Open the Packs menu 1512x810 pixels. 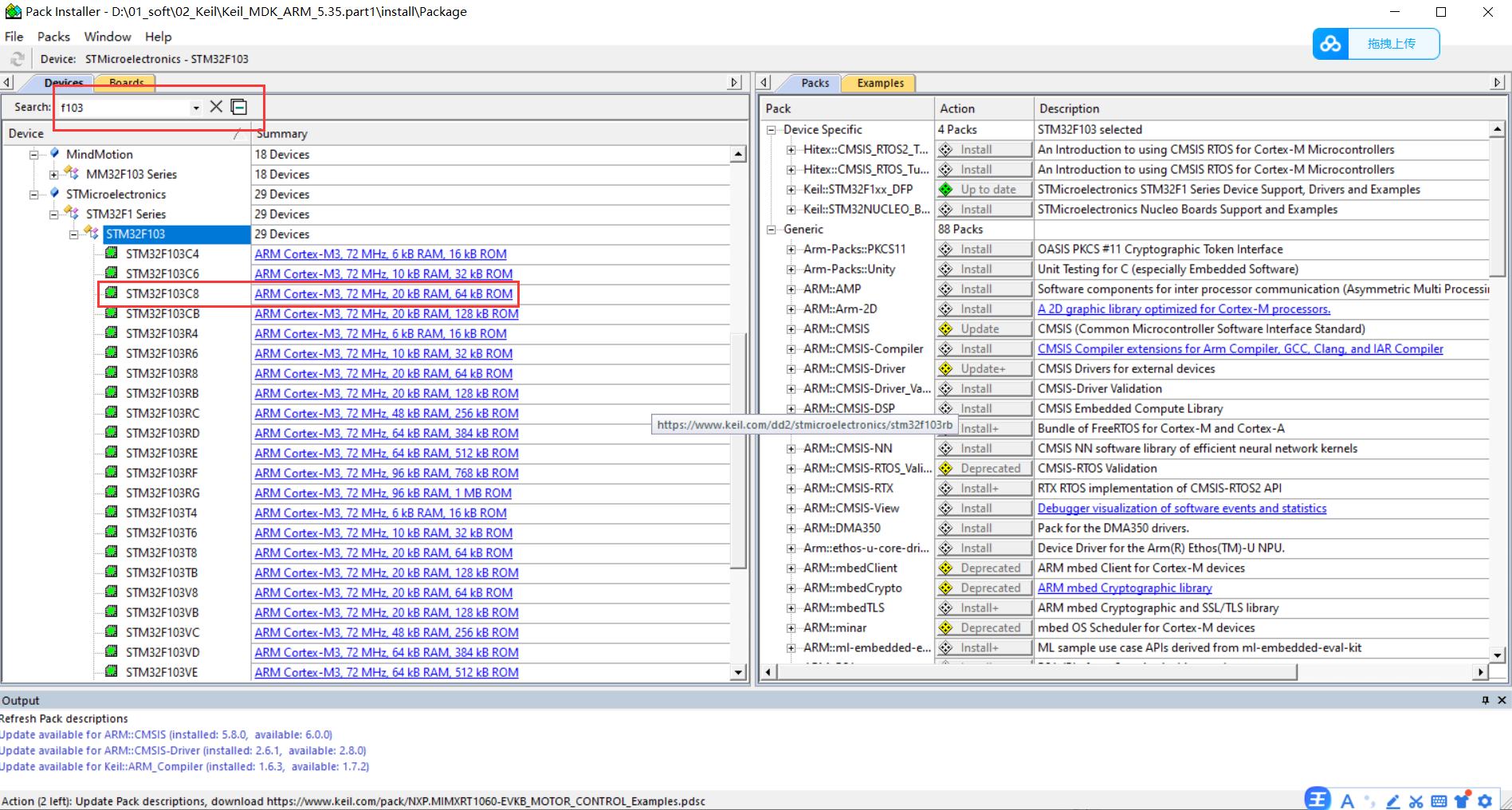click(x=53, y=37)
